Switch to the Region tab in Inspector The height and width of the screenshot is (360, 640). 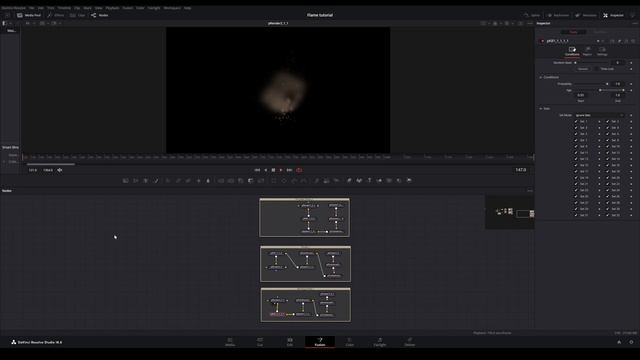[x=587, y=51]
